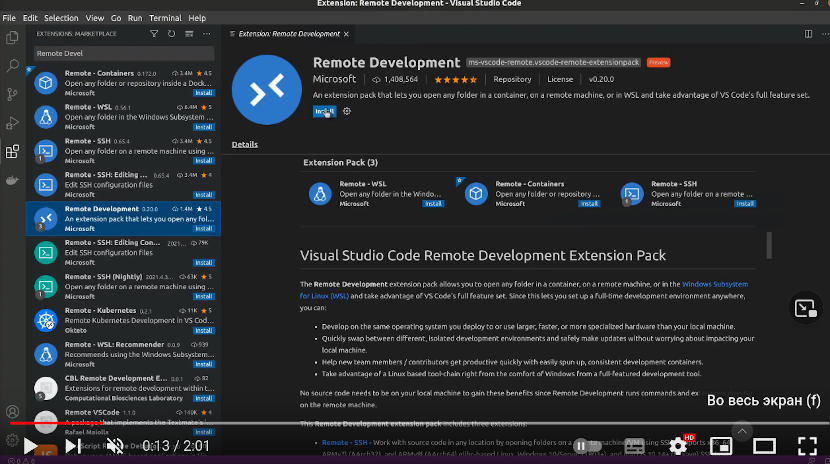Open the Accounts icon in activity bar

pyautogui.click(x=12, y=412)
